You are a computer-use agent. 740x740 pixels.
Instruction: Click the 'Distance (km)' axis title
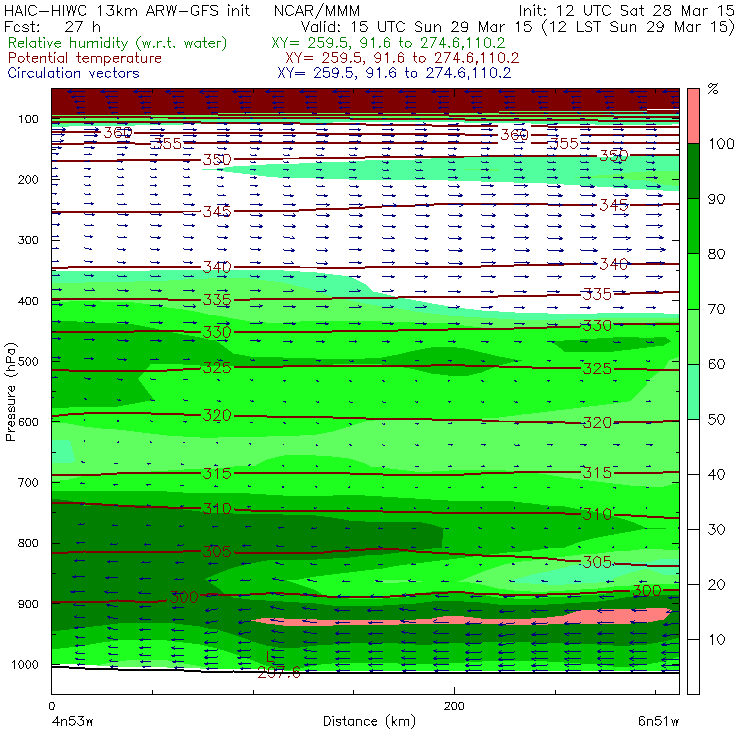369,721
